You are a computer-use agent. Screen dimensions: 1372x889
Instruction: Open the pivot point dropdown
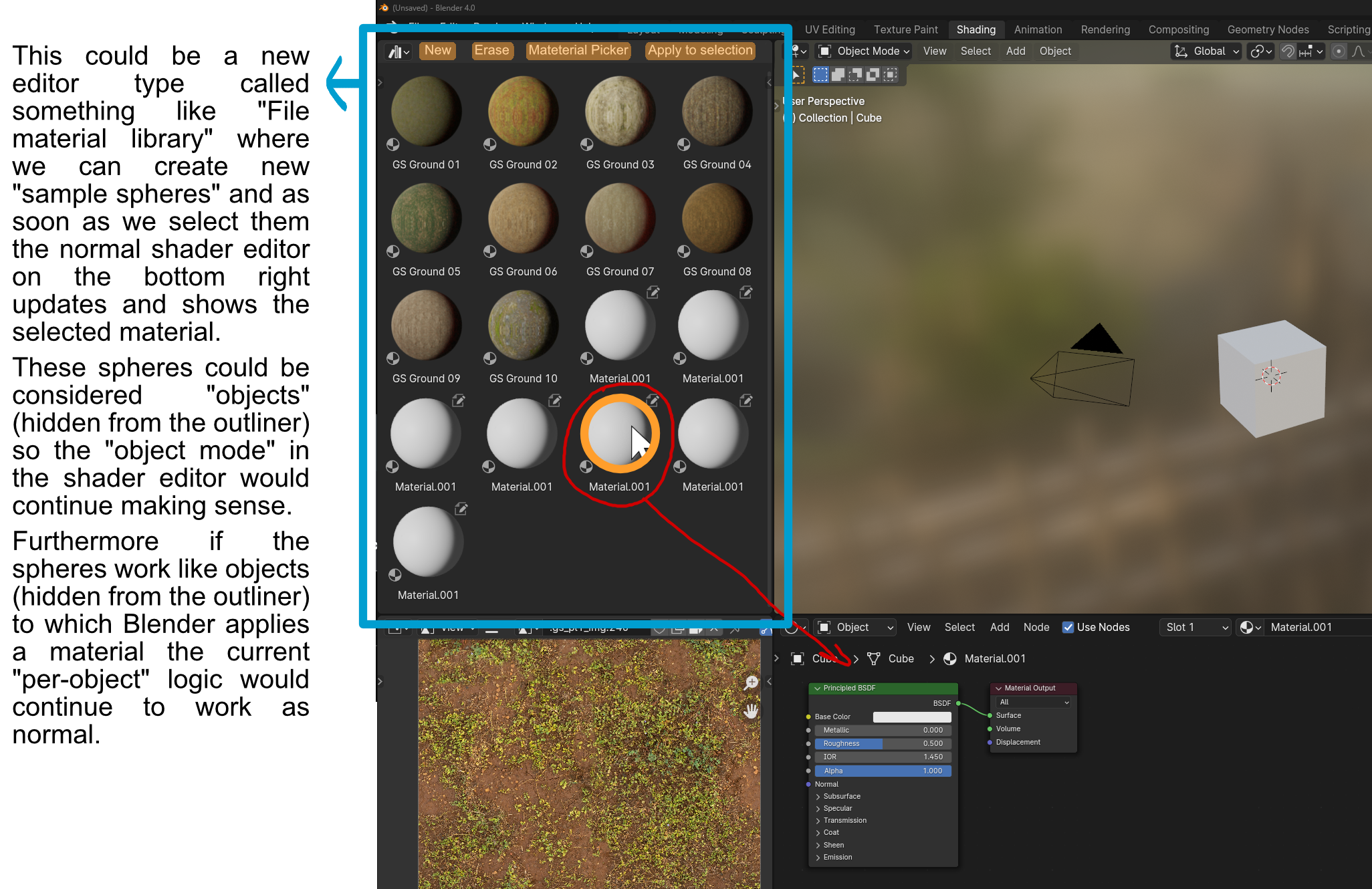tap(1261, 51)
